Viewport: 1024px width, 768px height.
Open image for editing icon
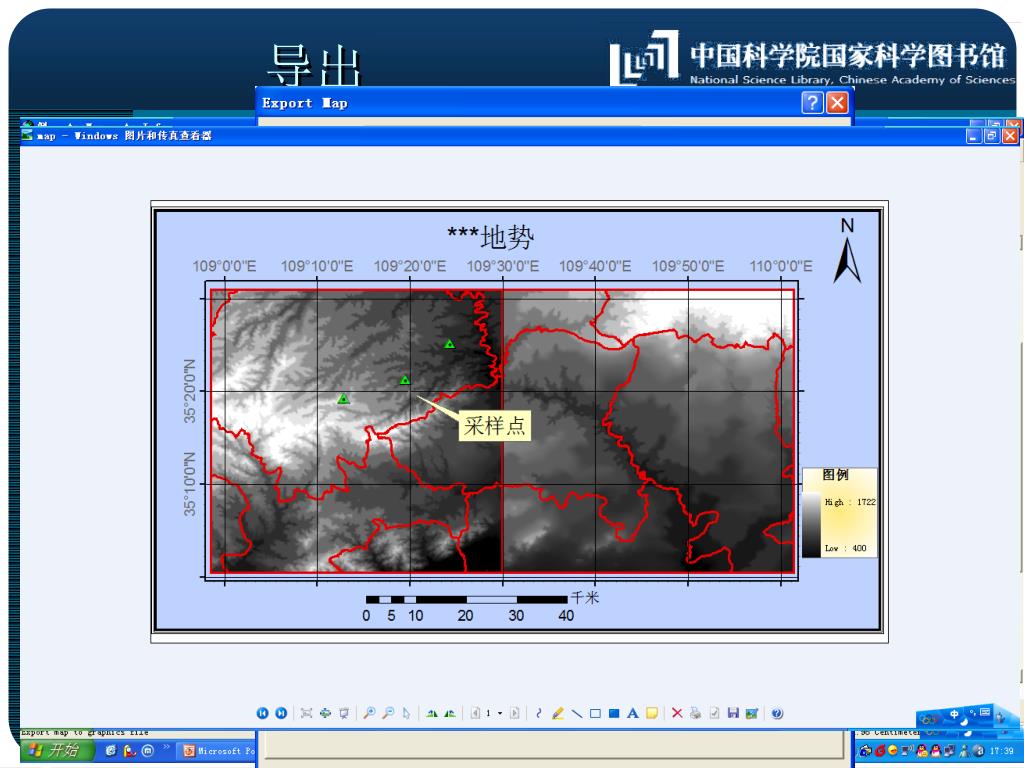(752, 713)
